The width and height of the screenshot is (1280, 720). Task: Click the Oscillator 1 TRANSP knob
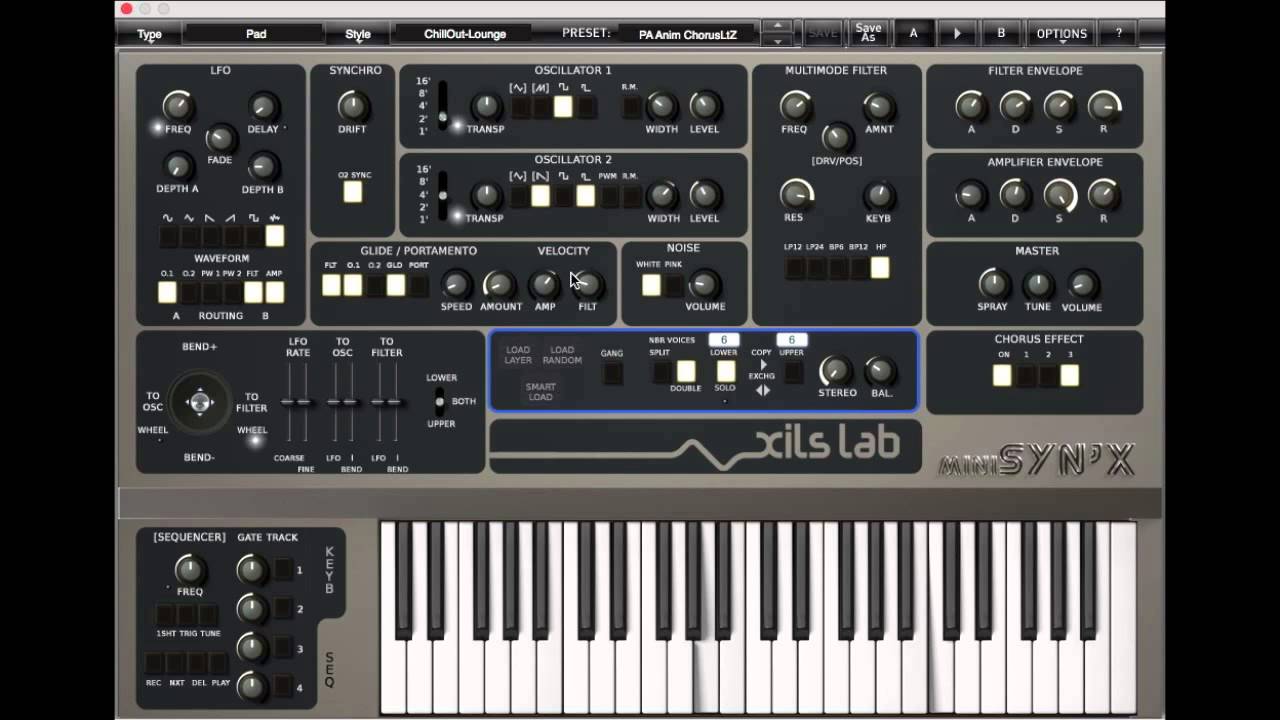pos(485,106)
